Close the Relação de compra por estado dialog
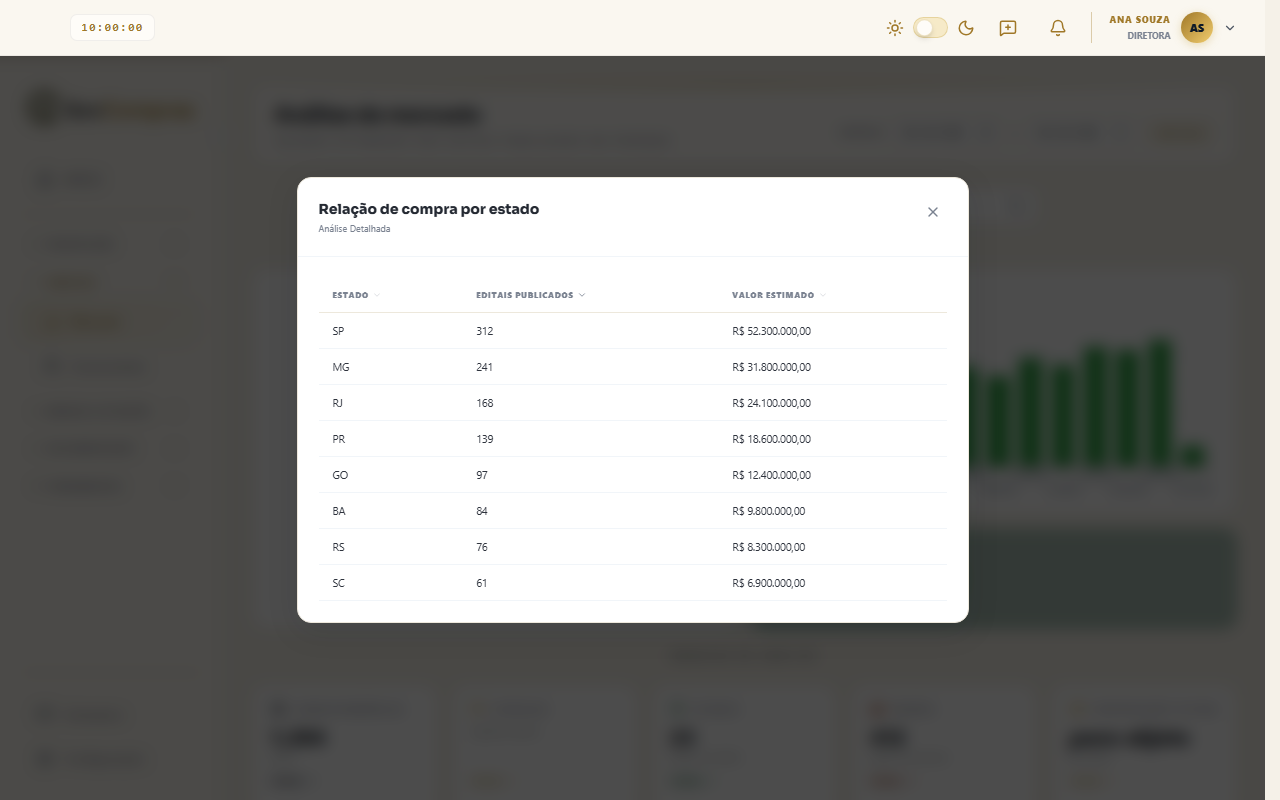The width and height of the screenshot is (1280, 800). tap(933, 212)
